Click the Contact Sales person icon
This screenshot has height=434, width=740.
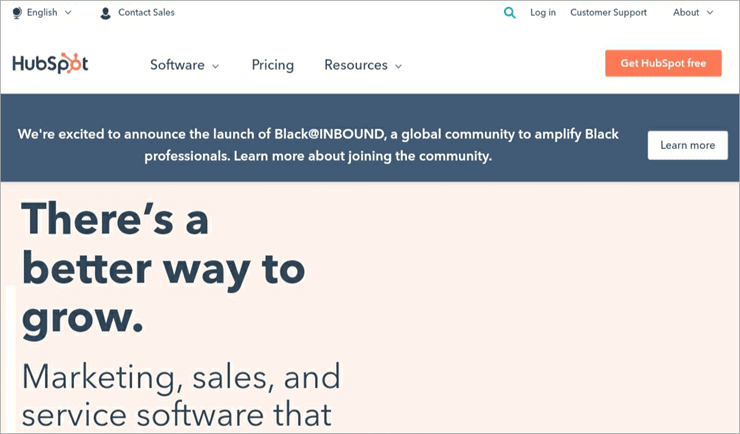click(105, 13)
